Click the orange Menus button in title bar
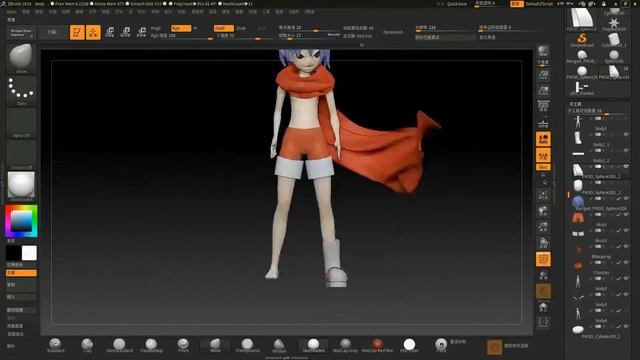 517,4
